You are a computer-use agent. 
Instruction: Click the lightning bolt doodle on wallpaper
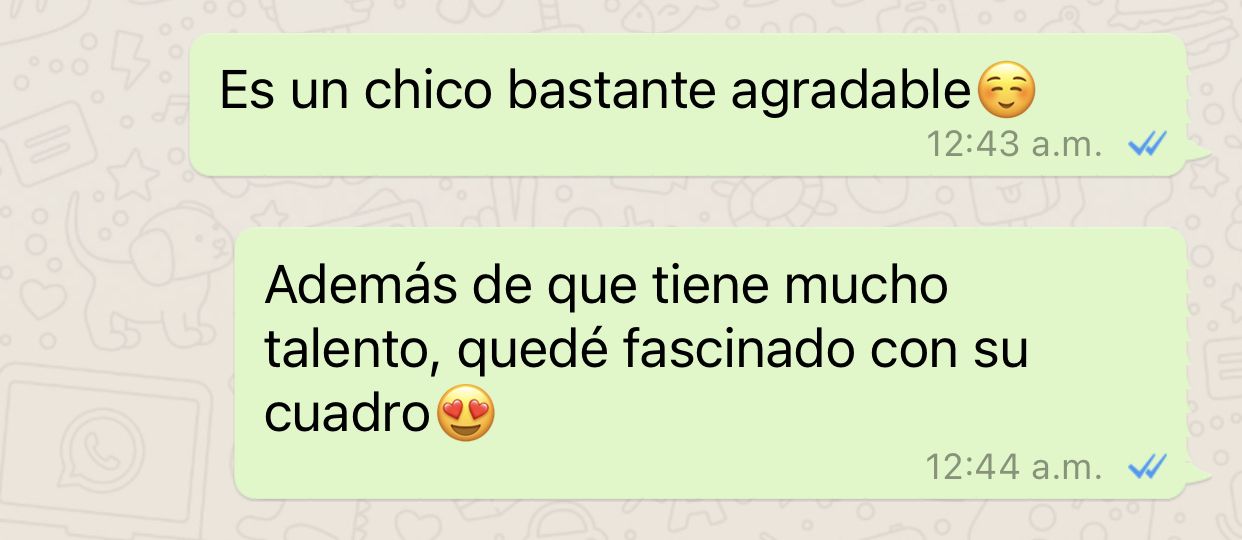pyautogui.click(x=126, y=60)
